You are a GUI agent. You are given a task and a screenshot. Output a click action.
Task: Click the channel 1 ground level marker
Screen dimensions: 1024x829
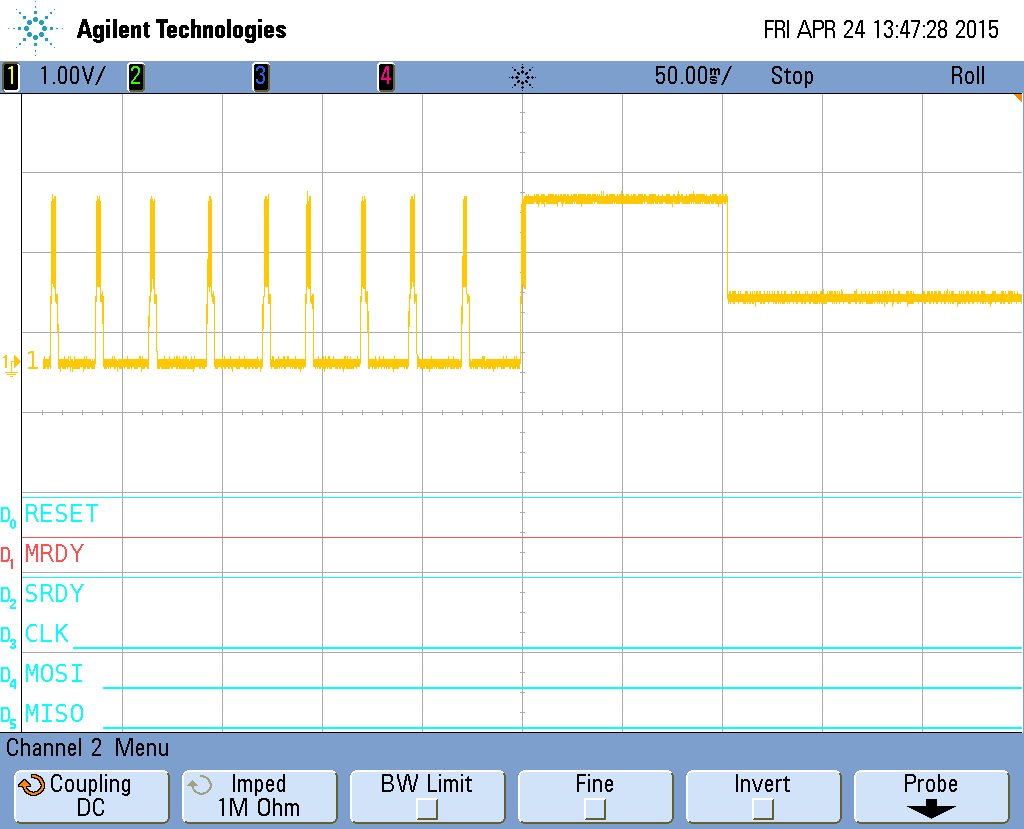pyautogui.click(x=11, y=365)
